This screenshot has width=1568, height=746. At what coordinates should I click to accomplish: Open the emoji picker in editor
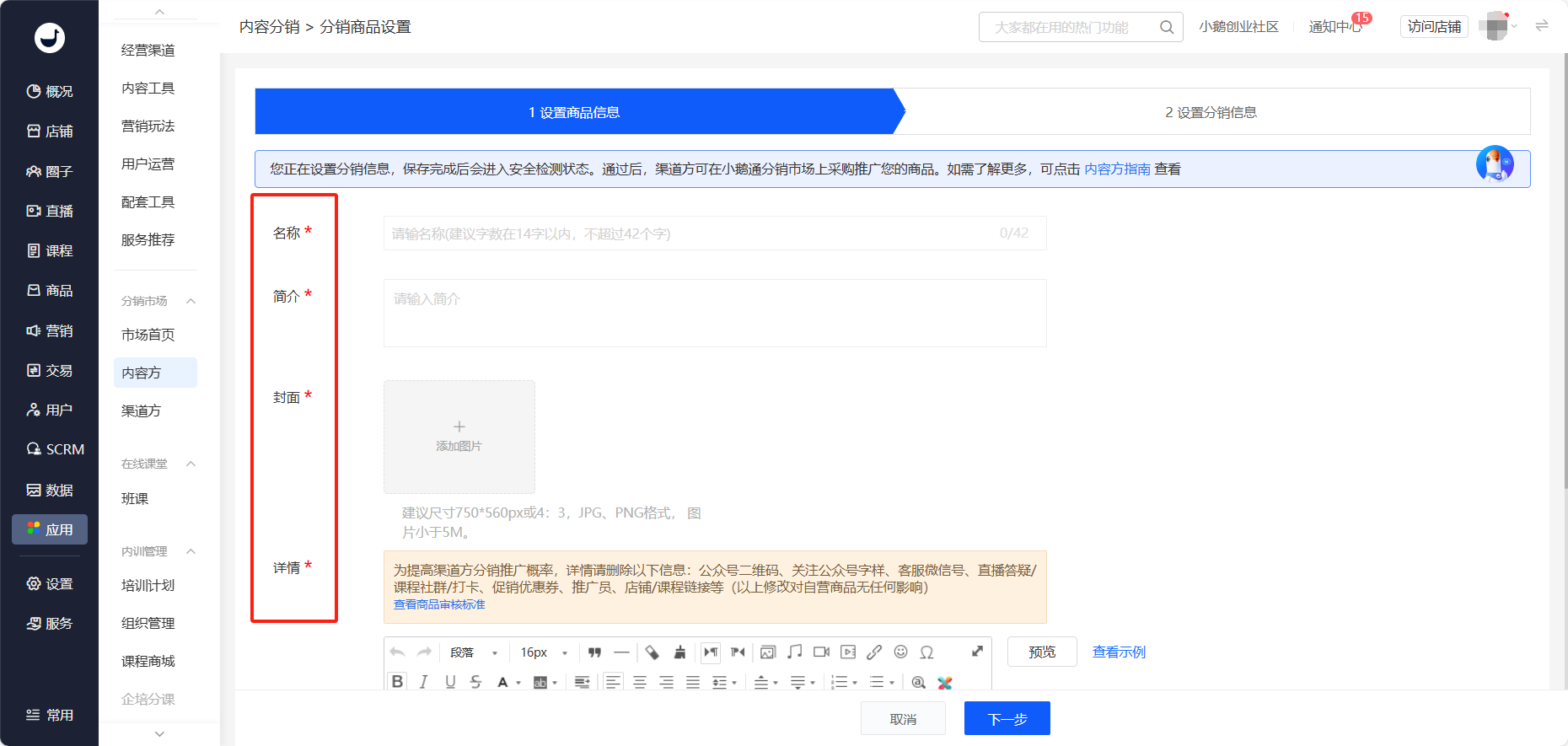tap(900, 652)
